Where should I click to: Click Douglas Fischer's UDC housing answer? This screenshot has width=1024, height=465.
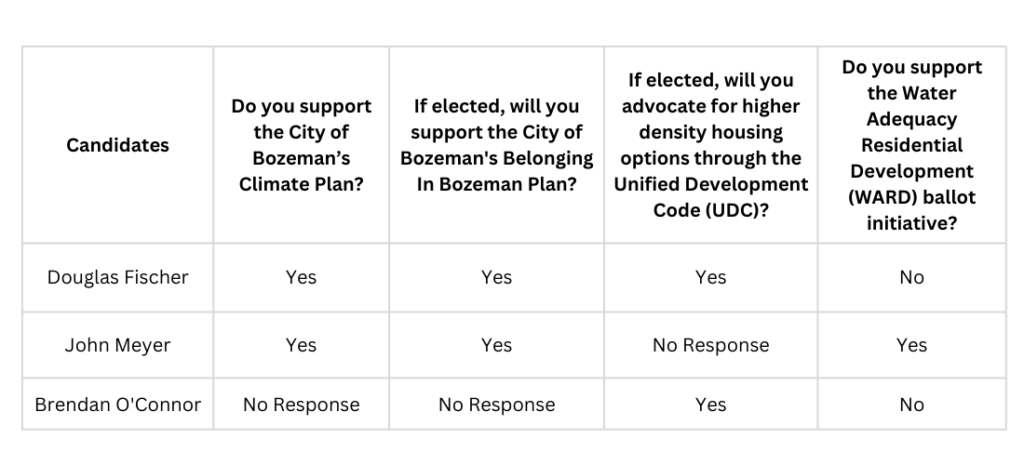coord(710,277)
